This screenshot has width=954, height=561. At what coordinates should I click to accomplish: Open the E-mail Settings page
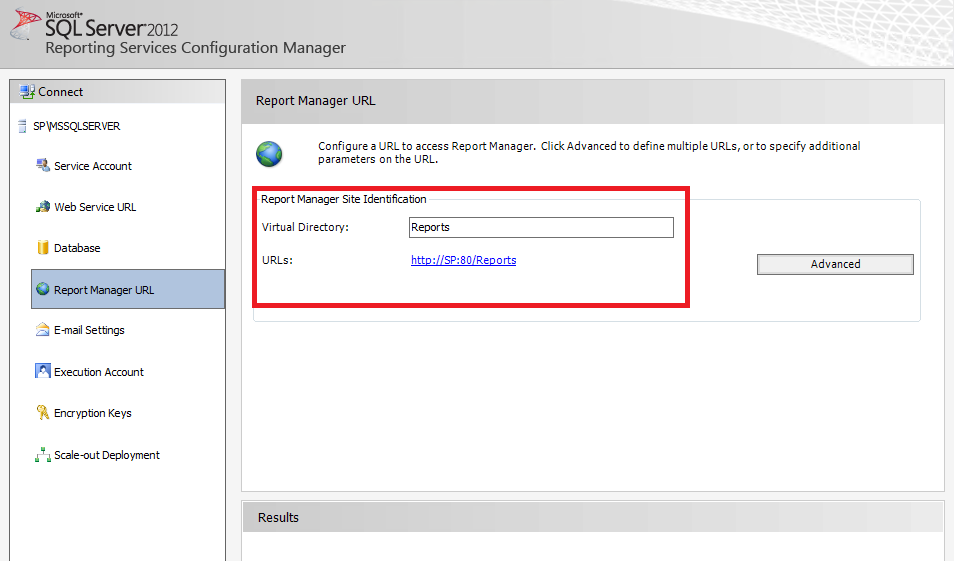coord(89,330)
